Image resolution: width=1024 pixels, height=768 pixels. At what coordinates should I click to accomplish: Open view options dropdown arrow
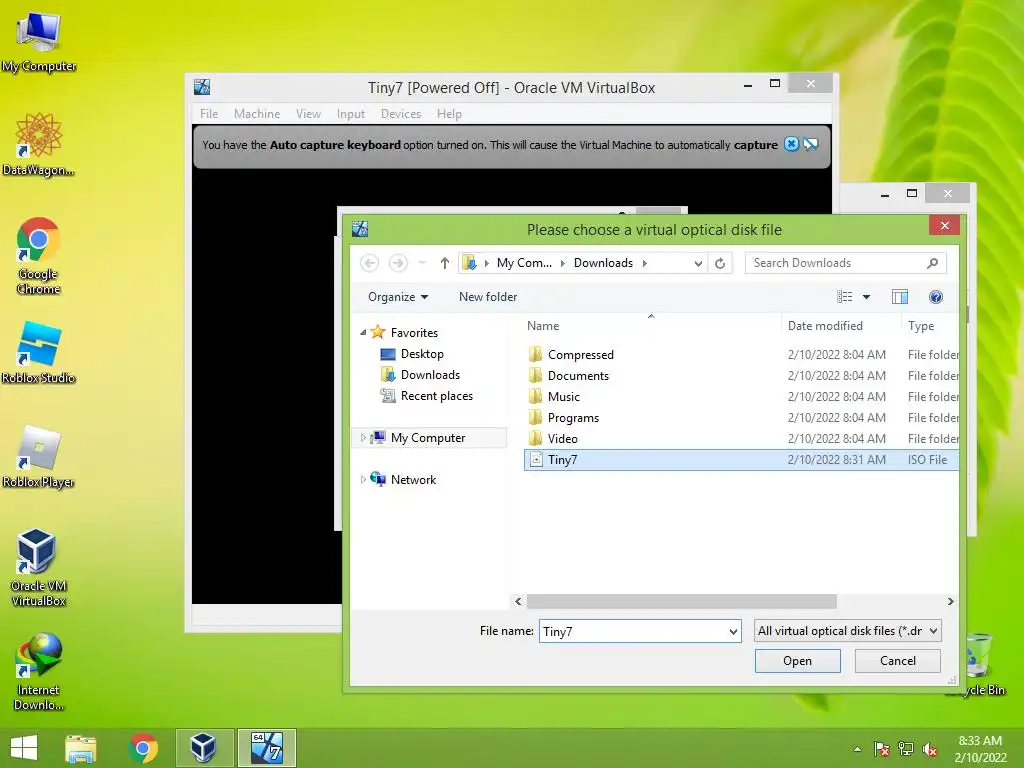click(867, 297)
